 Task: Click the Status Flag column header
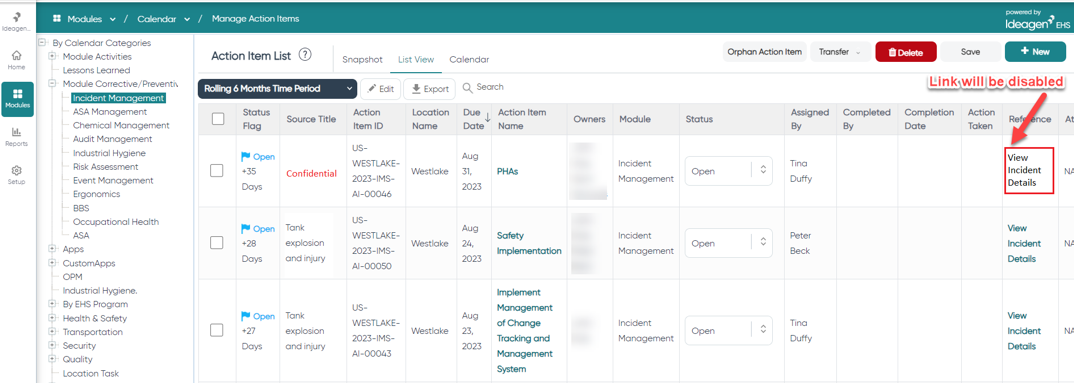click(256, 119)
